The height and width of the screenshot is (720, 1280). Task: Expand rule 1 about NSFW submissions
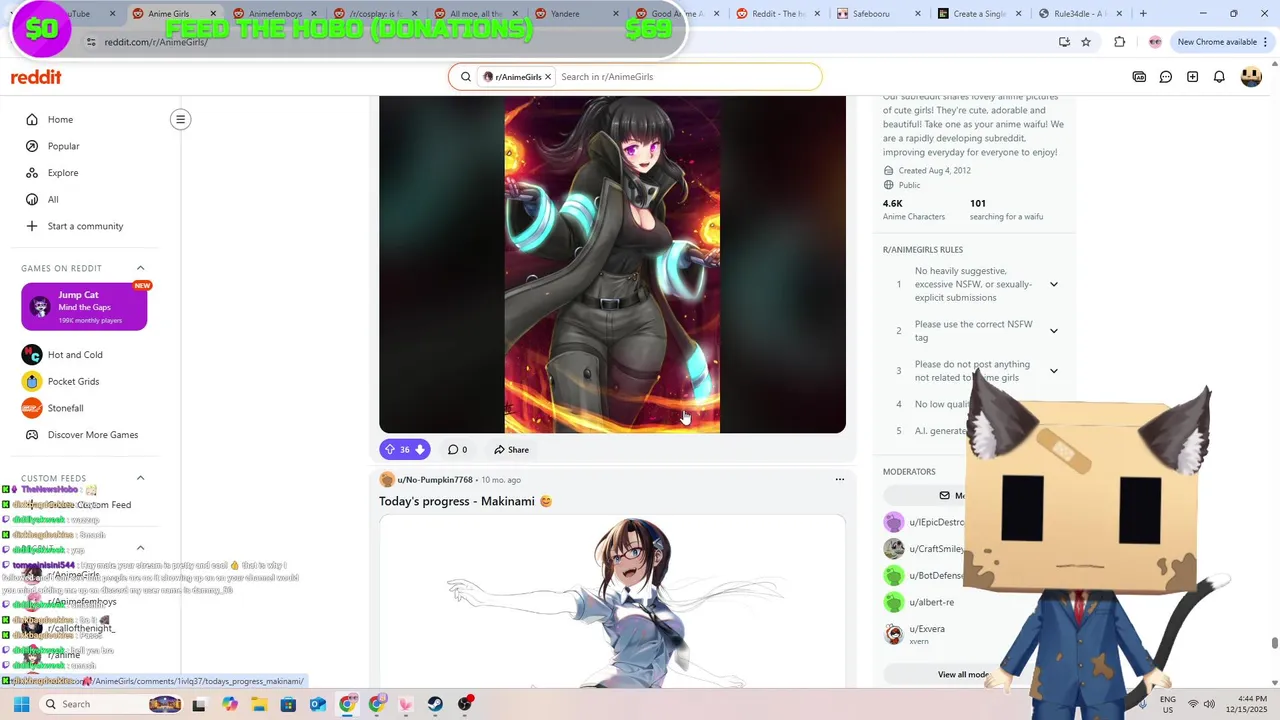tap(1054, 284)
